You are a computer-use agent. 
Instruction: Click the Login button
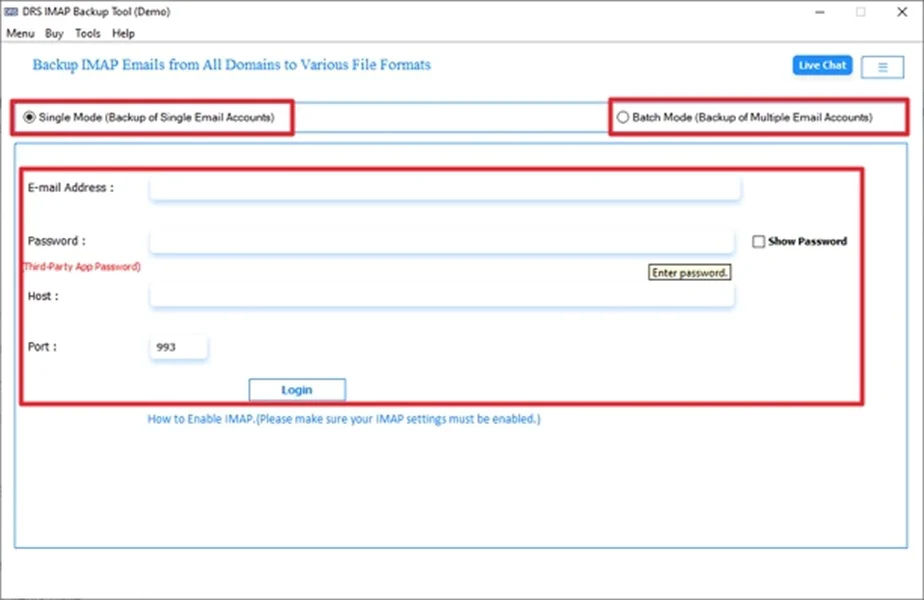tap(296, 389)
